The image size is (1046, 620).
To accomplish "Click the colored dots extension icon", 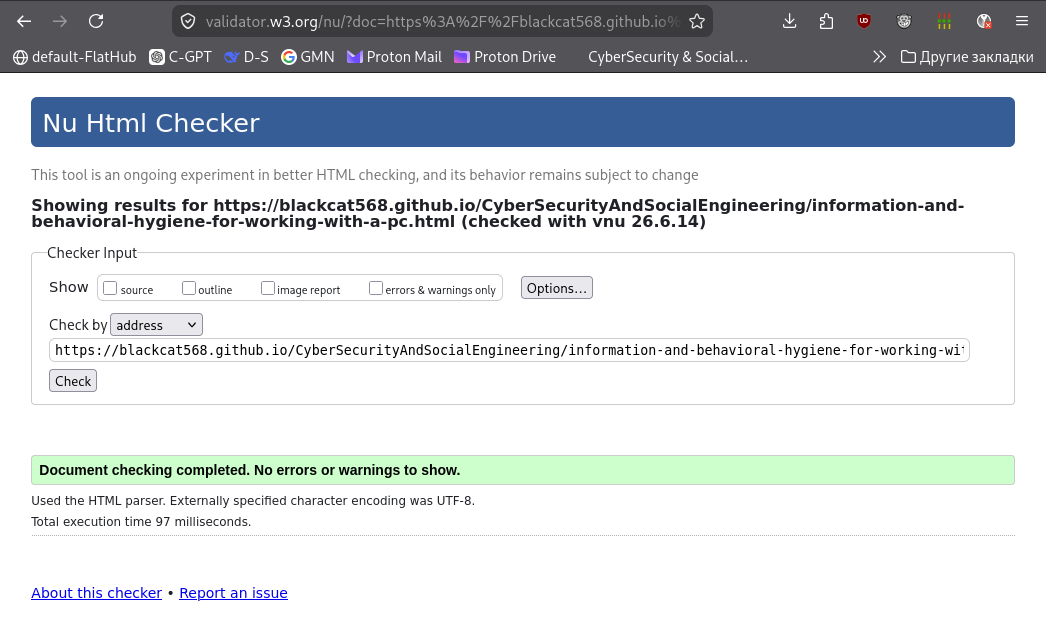I will pyautogui.click(x=944, y=21).
